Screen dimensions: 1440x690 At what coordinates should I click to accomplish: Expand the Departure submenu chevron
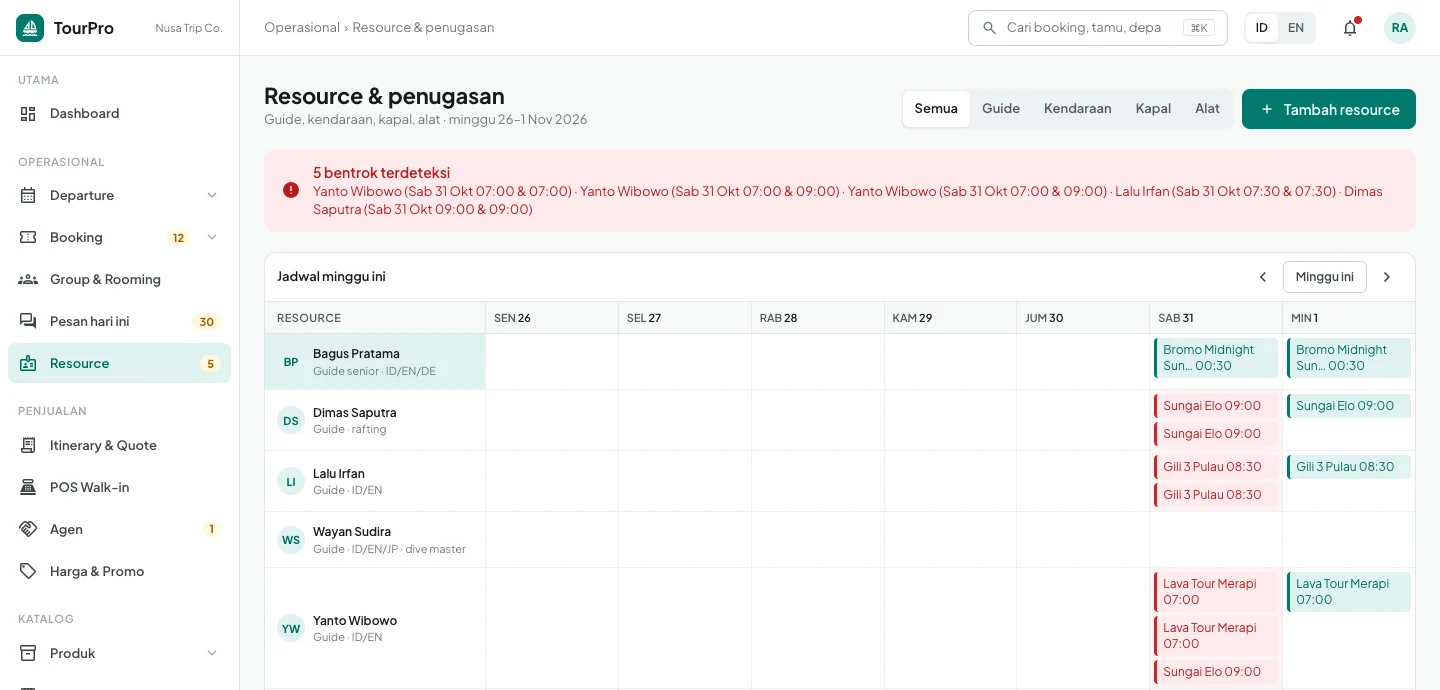[x=212, y=196]
